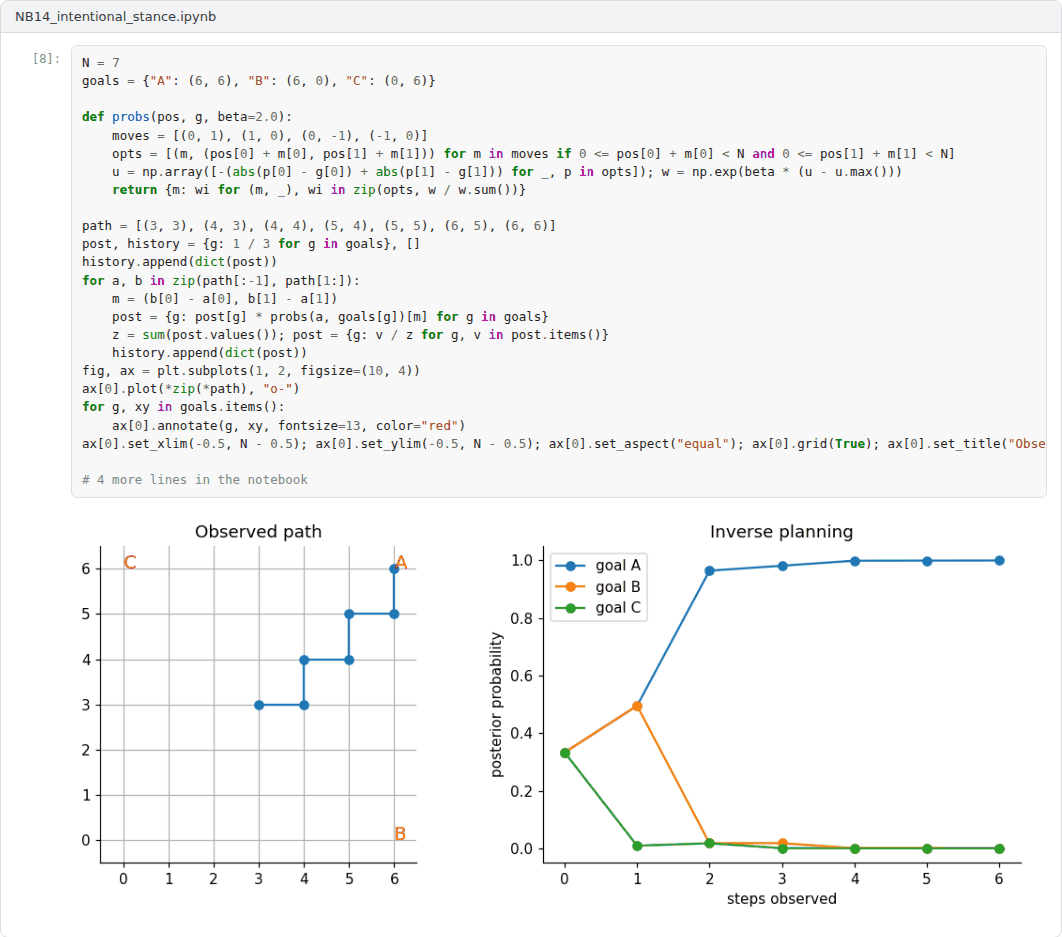Click the goal B peak point at step 1
The width and height of the screenshot is (1062, 937).
pos(637,706)
